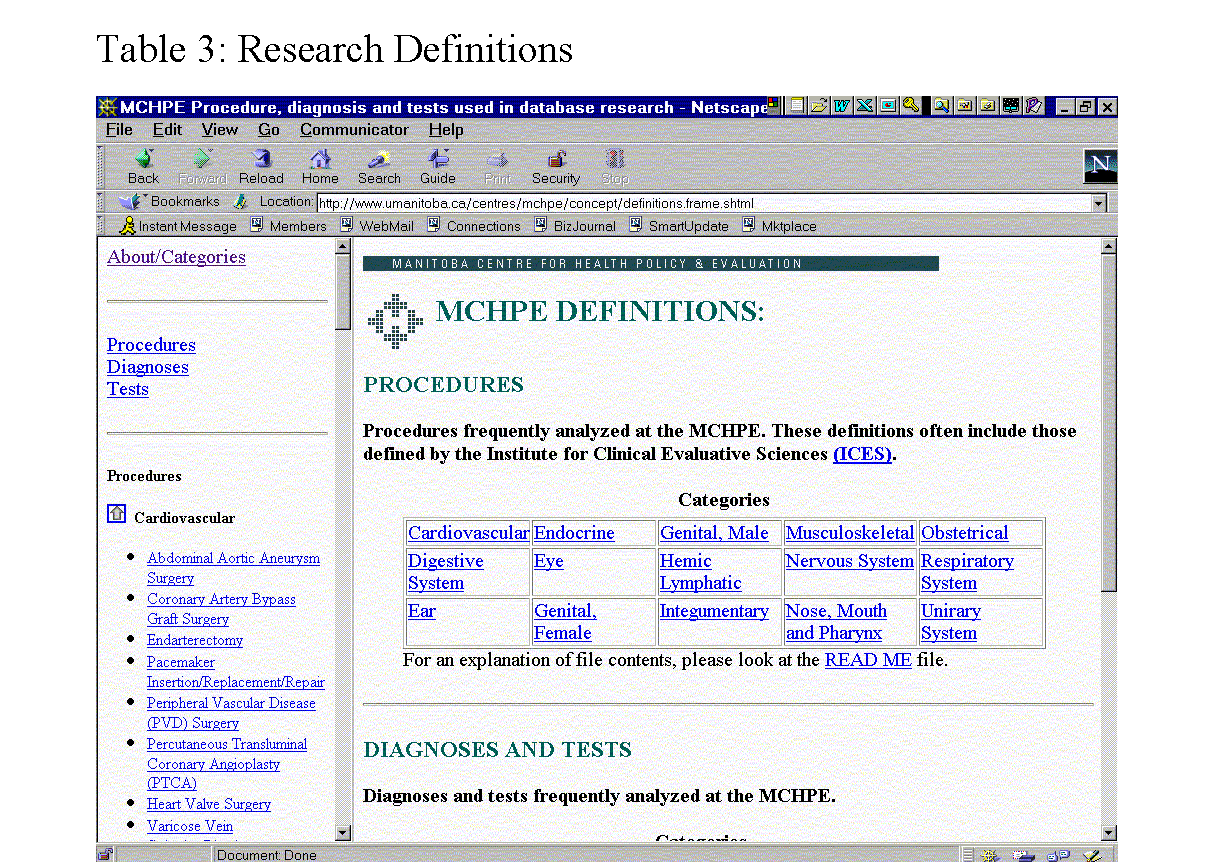Open the Security lock icon
This screenshot has width=1214, height=862.
click(x=556, y=160)
